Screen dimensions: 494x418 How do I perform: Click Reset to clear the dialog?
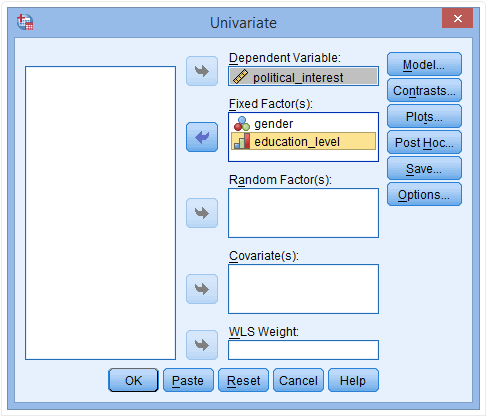[243, 380]
